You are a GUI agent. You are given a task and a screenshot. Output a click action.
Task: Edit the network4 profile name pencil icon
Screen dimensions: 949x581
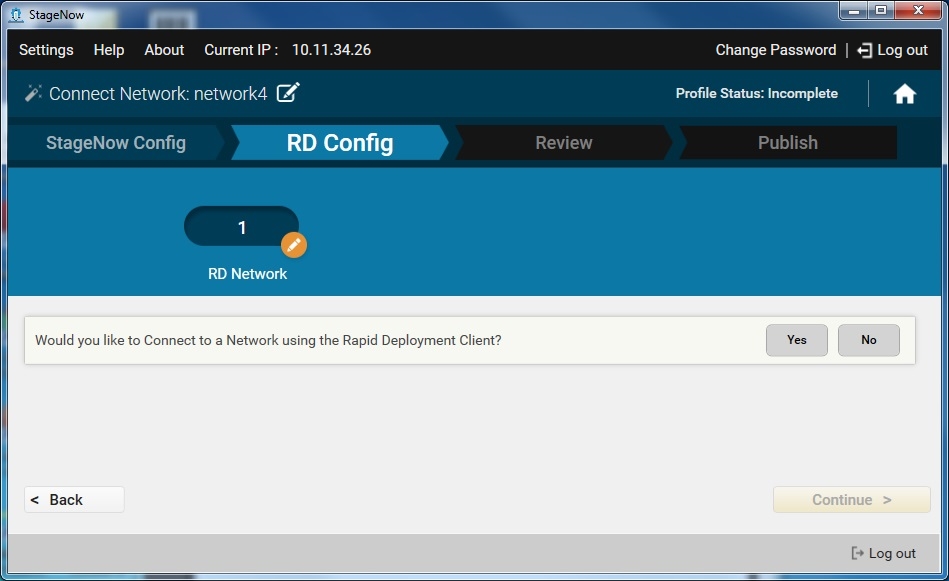pyautogui.click(x=288, y=93)
